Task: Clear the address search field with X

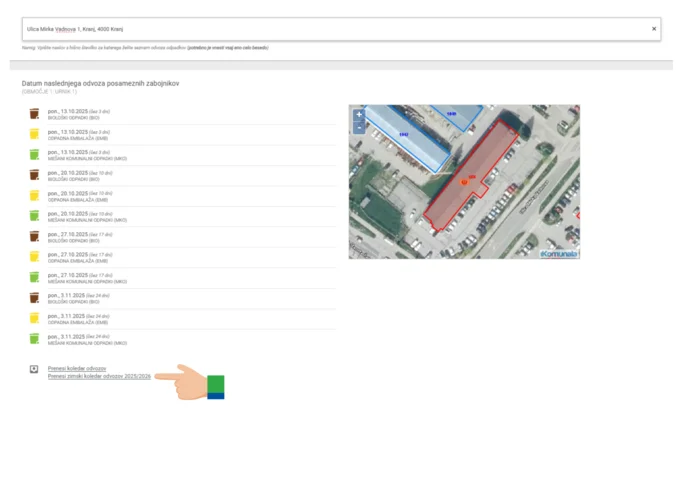Action: coord(654,29)
